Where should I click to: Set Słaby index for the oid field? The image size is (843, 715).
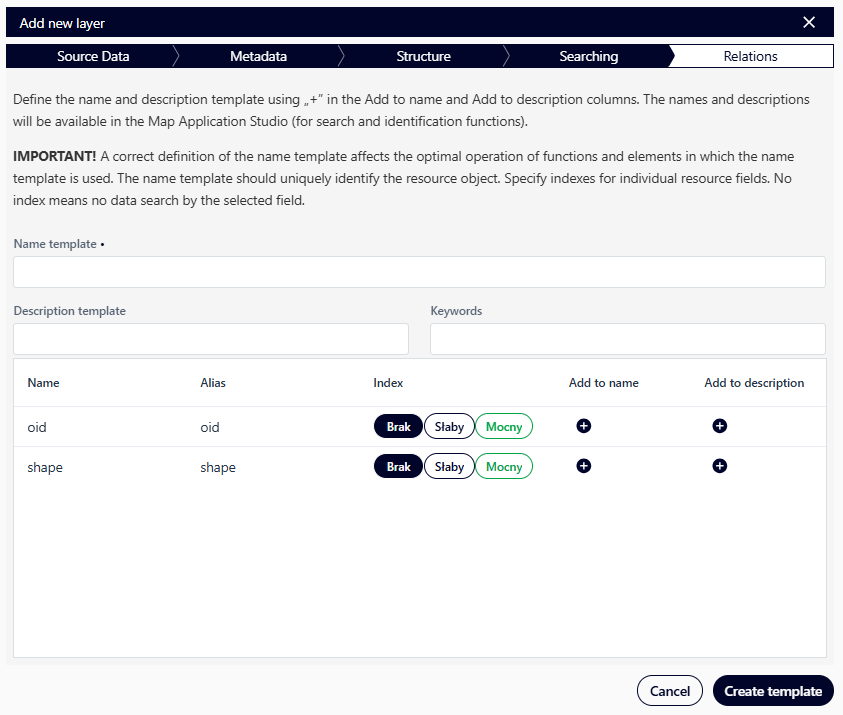tap(449, 426)
